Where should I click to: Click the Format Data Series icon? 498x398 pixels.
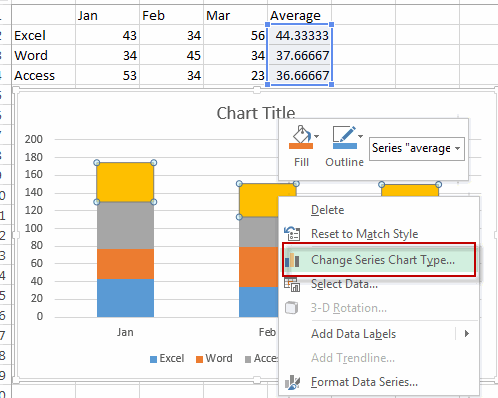click(x=292, y=382)
